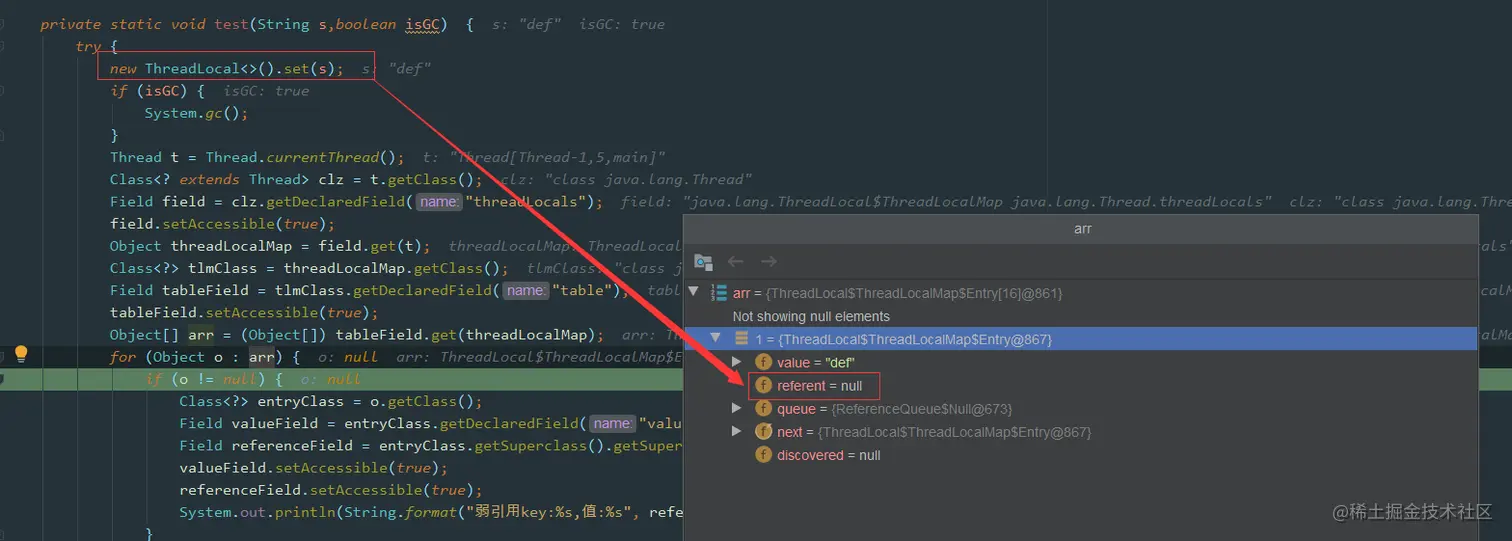Click the 'field.setAccessible(true);' line

point(222,223)
